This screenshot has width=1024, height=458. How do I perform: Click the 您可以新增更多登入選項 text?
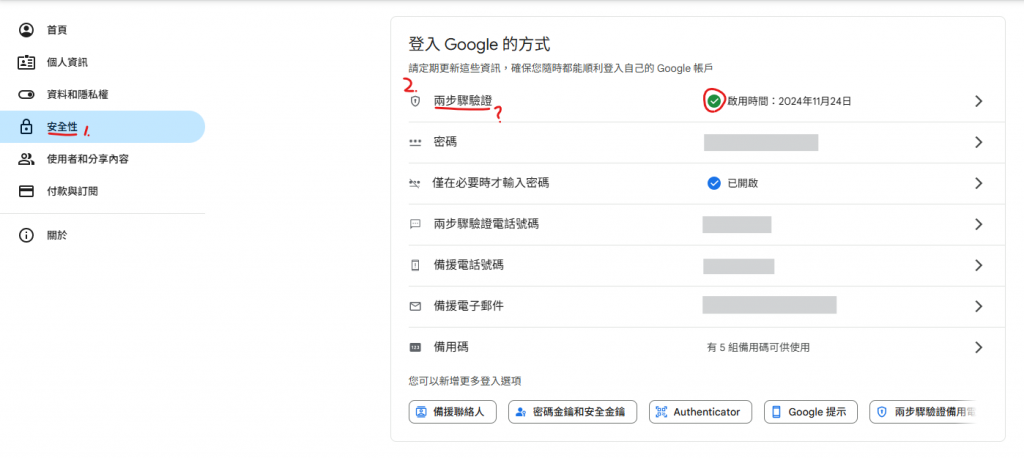pos(465,382)
